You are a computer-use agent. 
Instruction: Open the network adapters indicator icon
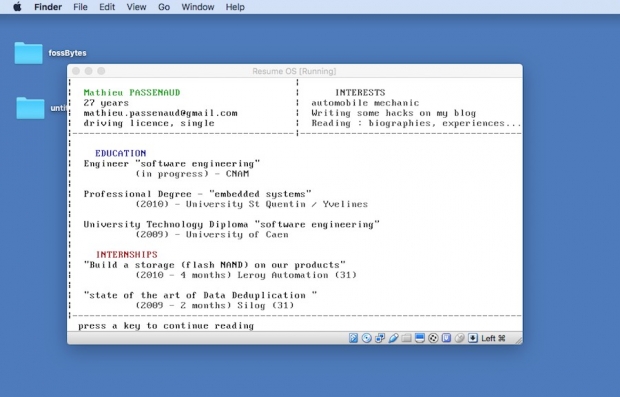point(380,338)
